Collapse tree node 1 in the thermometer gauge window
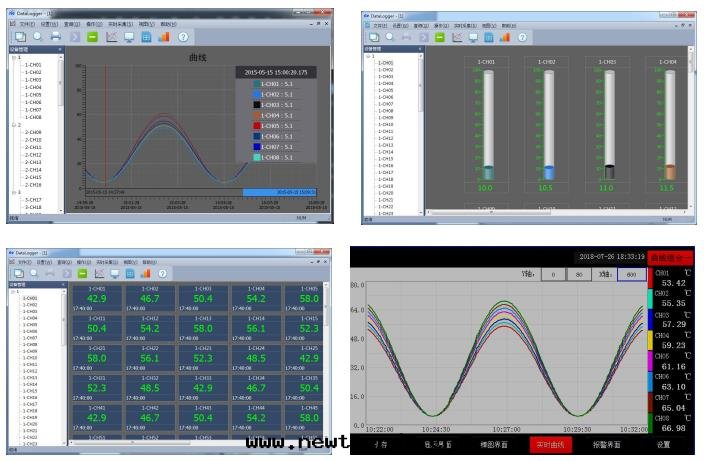704x461 pixels. coord(369,55)
